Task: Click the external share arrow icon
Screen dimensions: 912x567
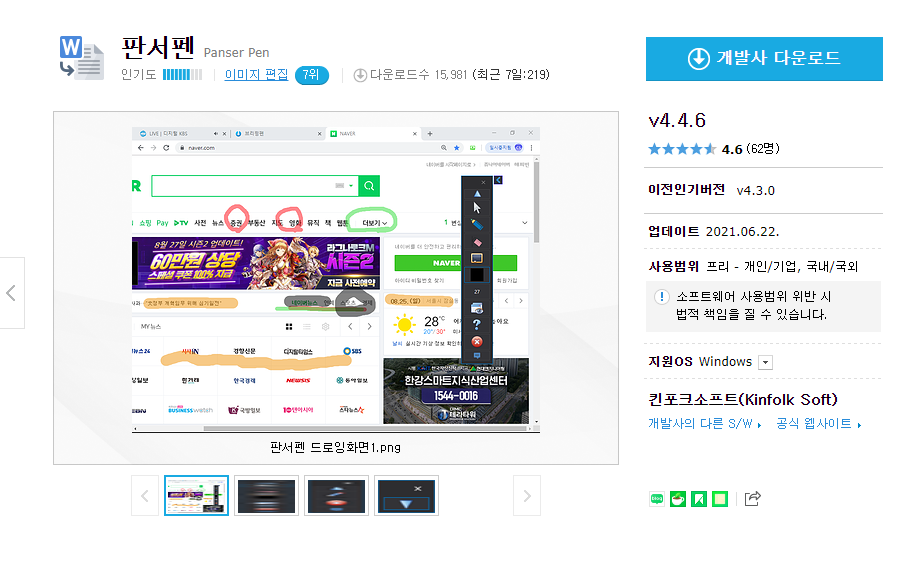Action: (x=752, y=498)
